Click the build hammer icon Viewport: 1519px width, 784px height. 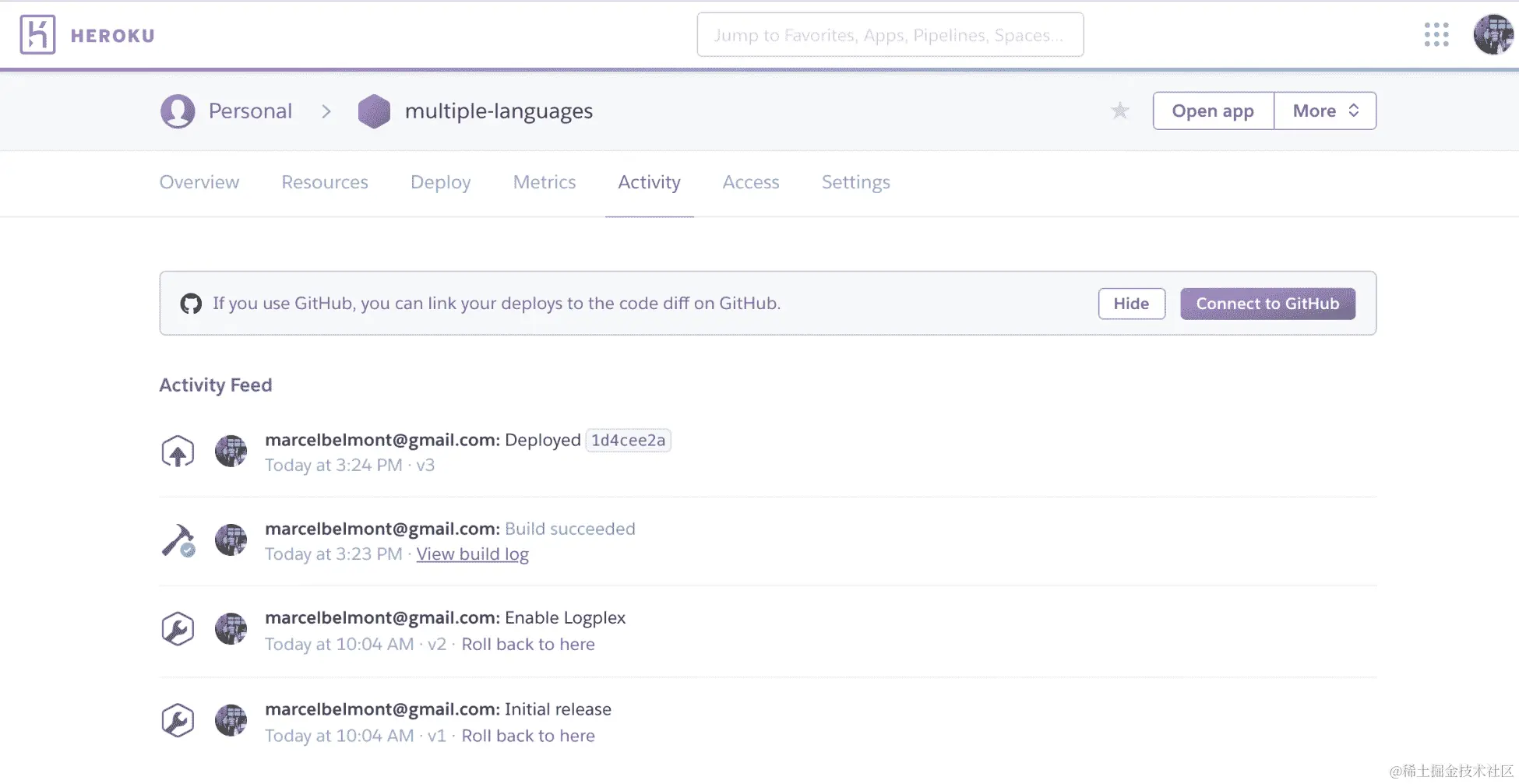click(178, 540)
